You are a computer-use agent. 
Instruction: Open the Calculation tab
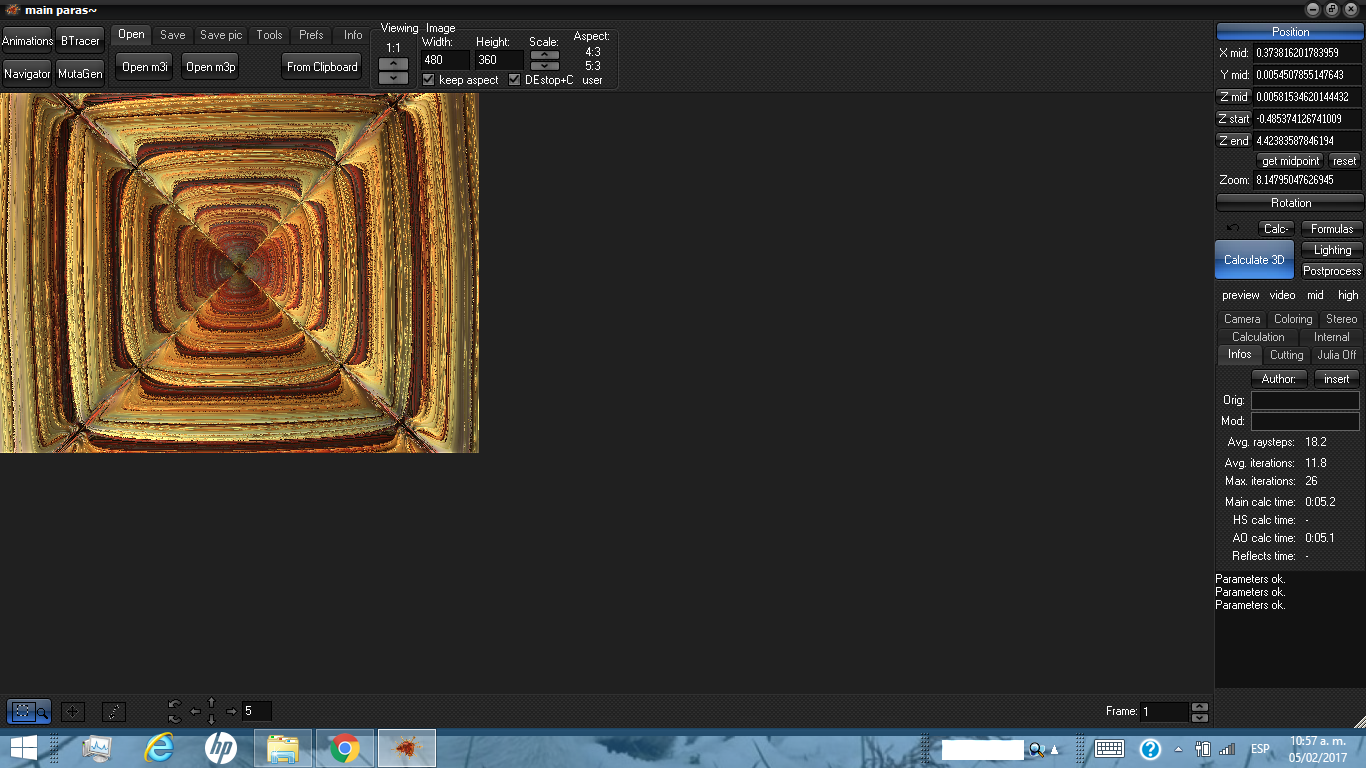pos(1258,337)
